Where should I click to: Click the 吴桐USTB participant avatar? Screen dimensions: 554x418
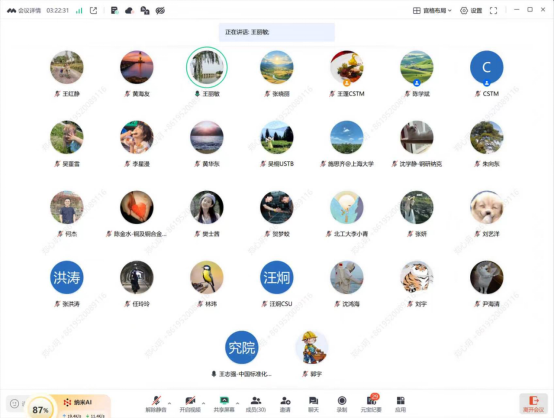tap(277, 137)
